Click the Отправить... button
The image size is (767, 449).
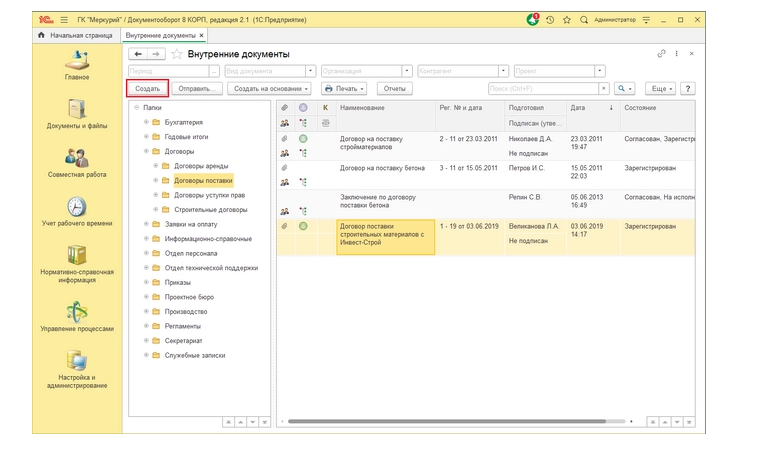tap(197, 89)
